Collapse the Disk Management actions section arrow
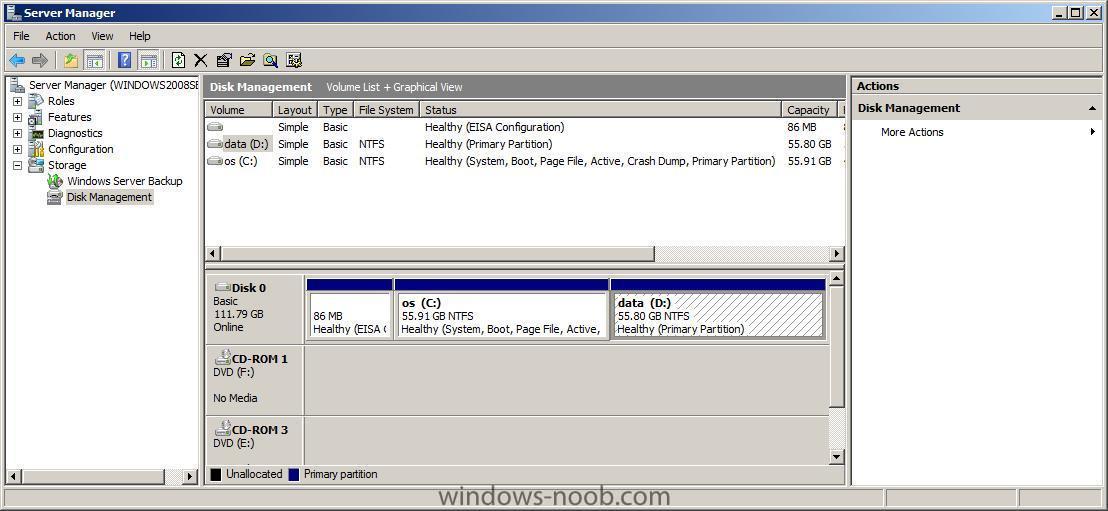 (x=1092, y=109)
